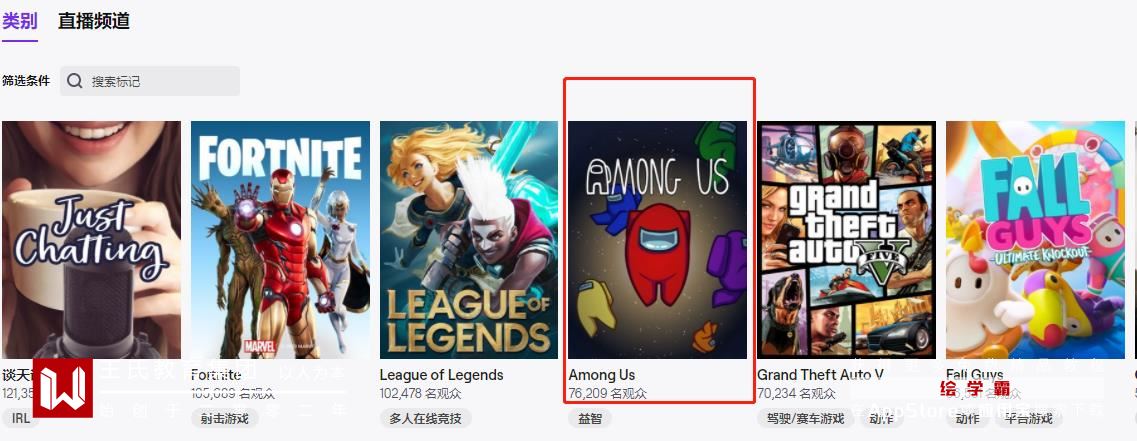The image size is (1137, 441).
Task: Open the Grand Theft Auto V cover
Action: point(846,239)
